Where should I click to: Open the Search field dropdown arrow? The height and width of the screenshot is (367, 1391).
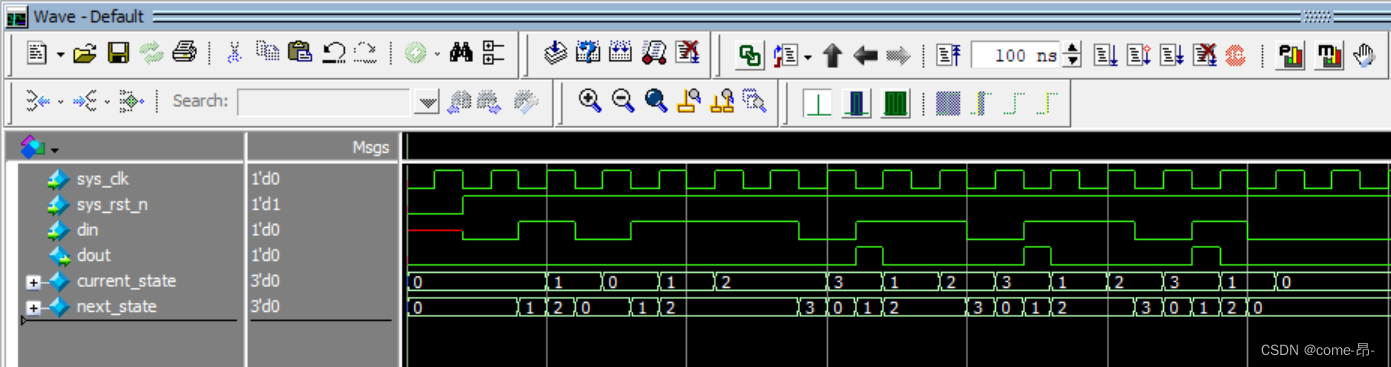[427, 101]
